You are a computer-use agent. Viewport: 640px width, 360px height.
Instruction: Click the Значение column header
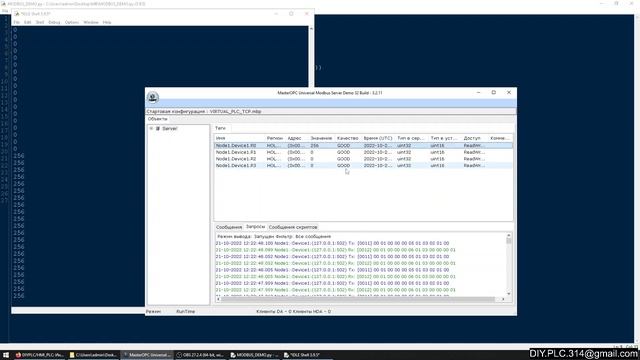(321, 138)
